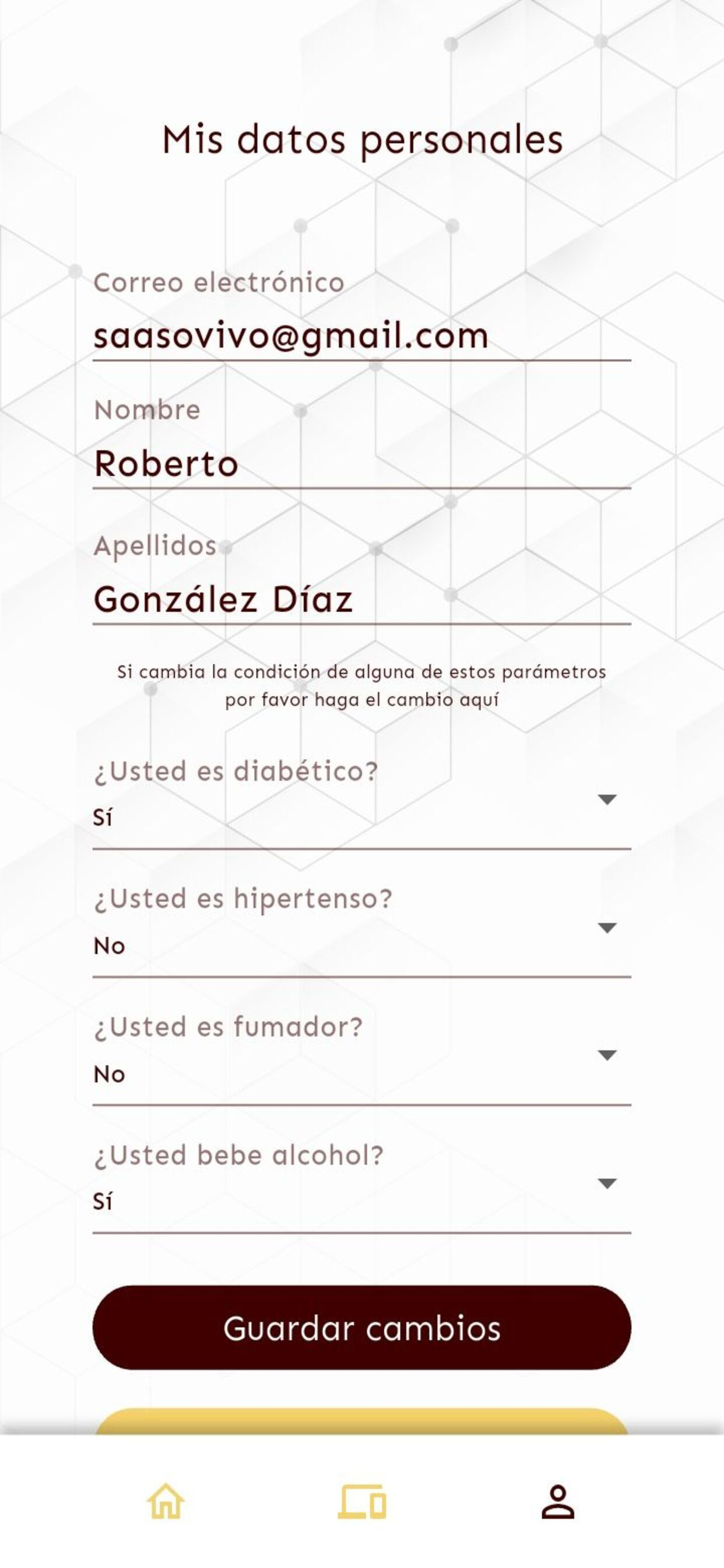The height and width of the screenshot is (1568, 724).
Task: Edit the Apellidos field González Díaz
Action: click(x=361, y=600)
